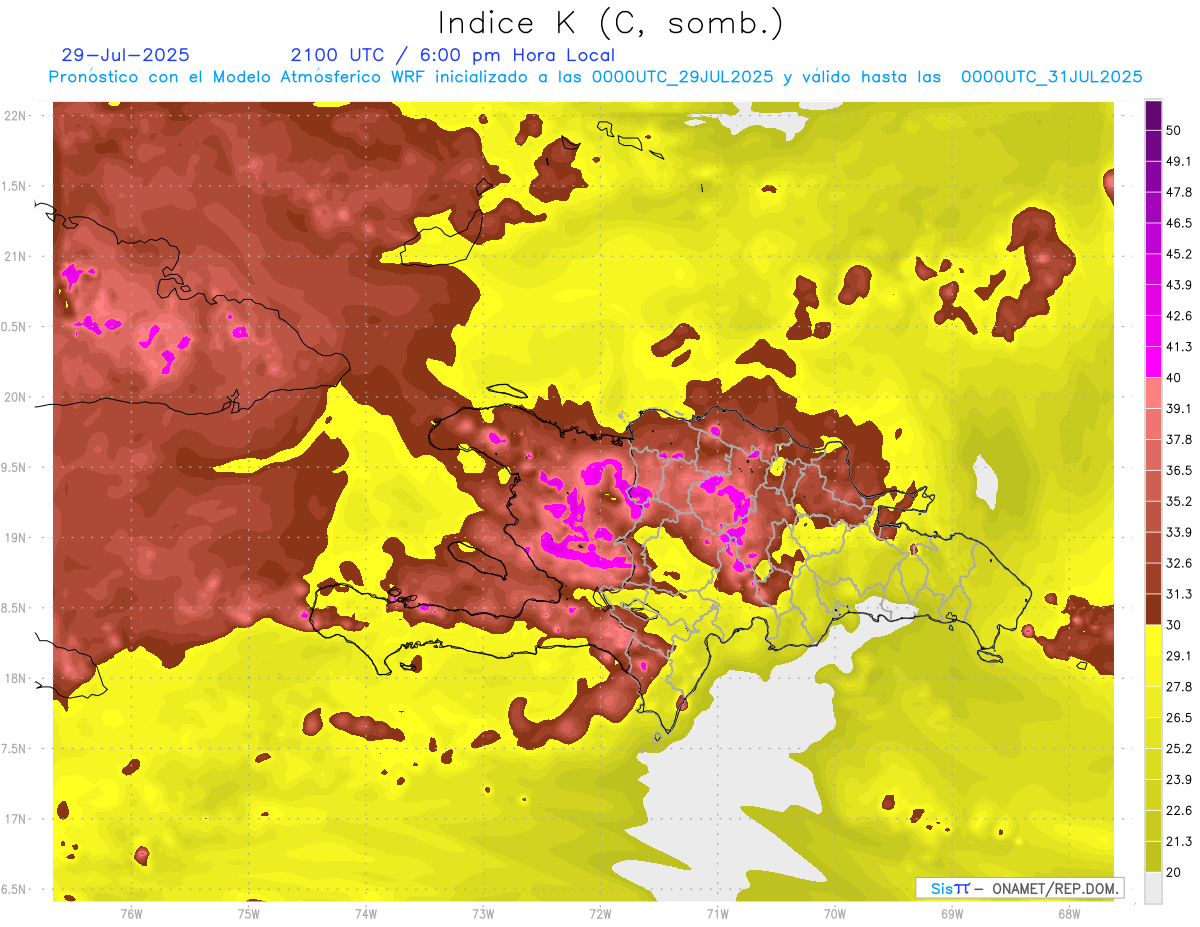Click longitude label '72W'
The width and height of the screenshot is (1200, 927).
(600, 914)
